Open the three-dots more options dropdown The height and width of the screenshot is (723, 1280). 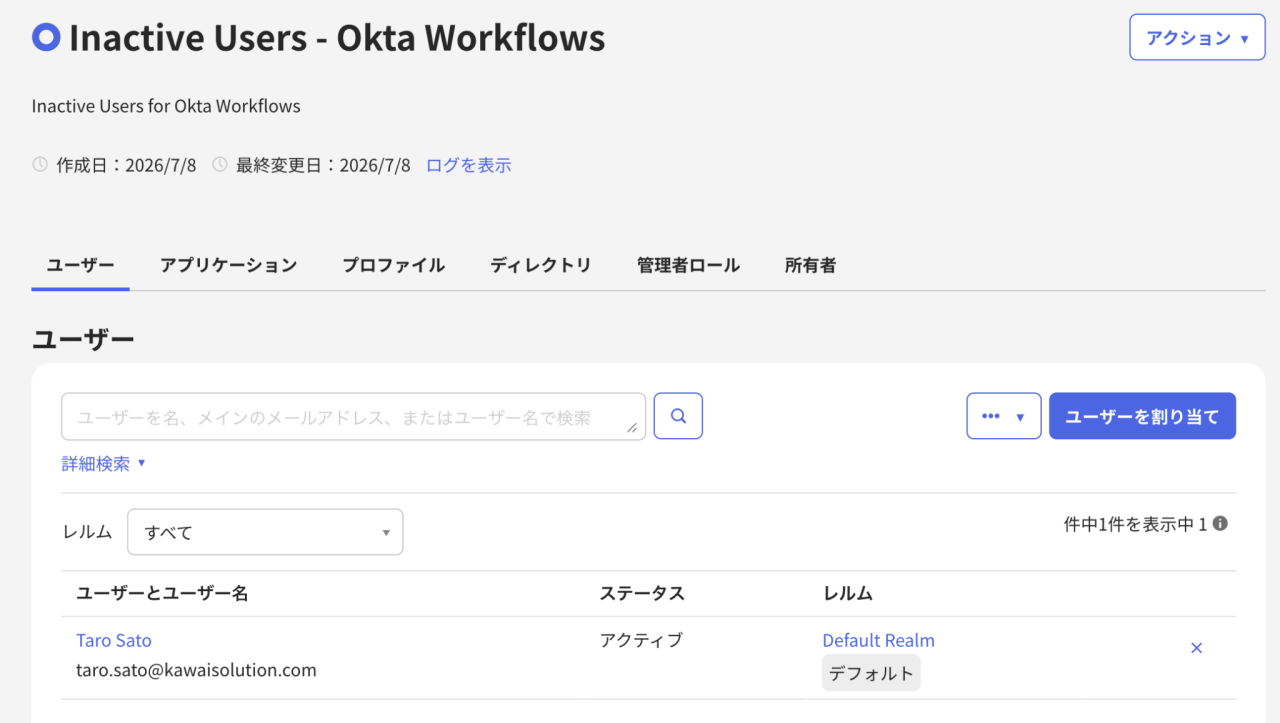pos(1004,416)
